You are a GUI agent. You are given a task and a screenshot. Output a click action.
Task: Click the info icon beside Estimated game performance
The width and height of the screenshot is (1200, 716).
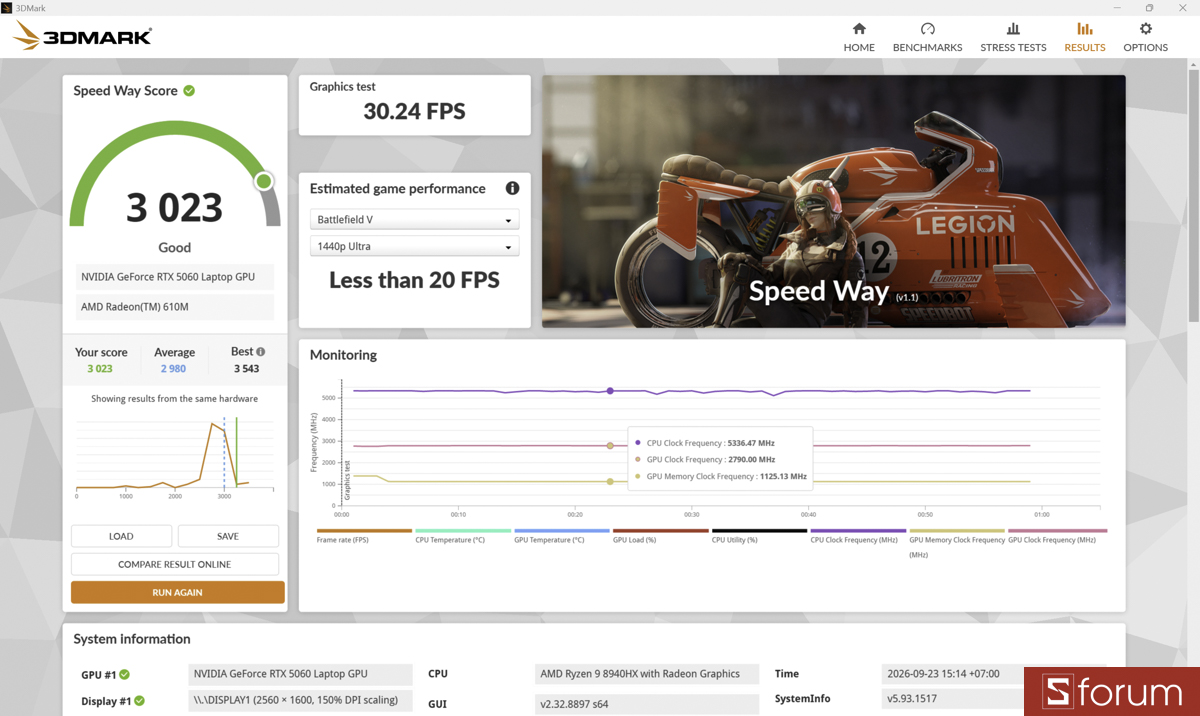click(512, 188)
